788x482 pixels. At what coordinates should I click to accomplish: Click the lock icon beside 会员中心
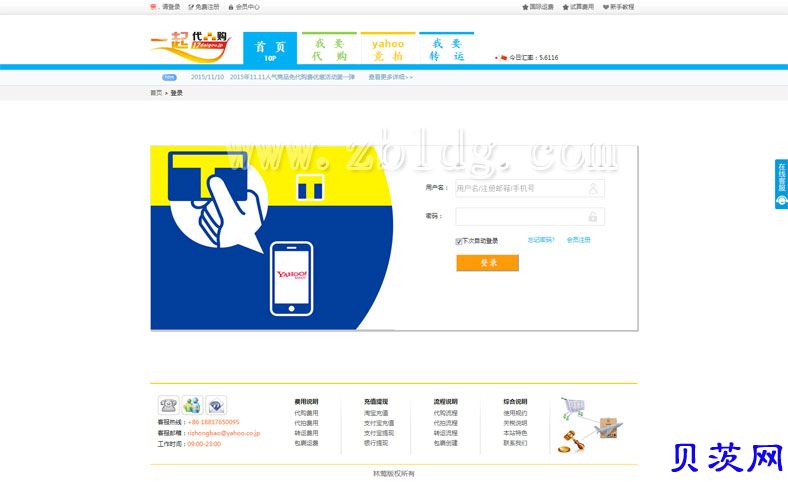point(231,7)
